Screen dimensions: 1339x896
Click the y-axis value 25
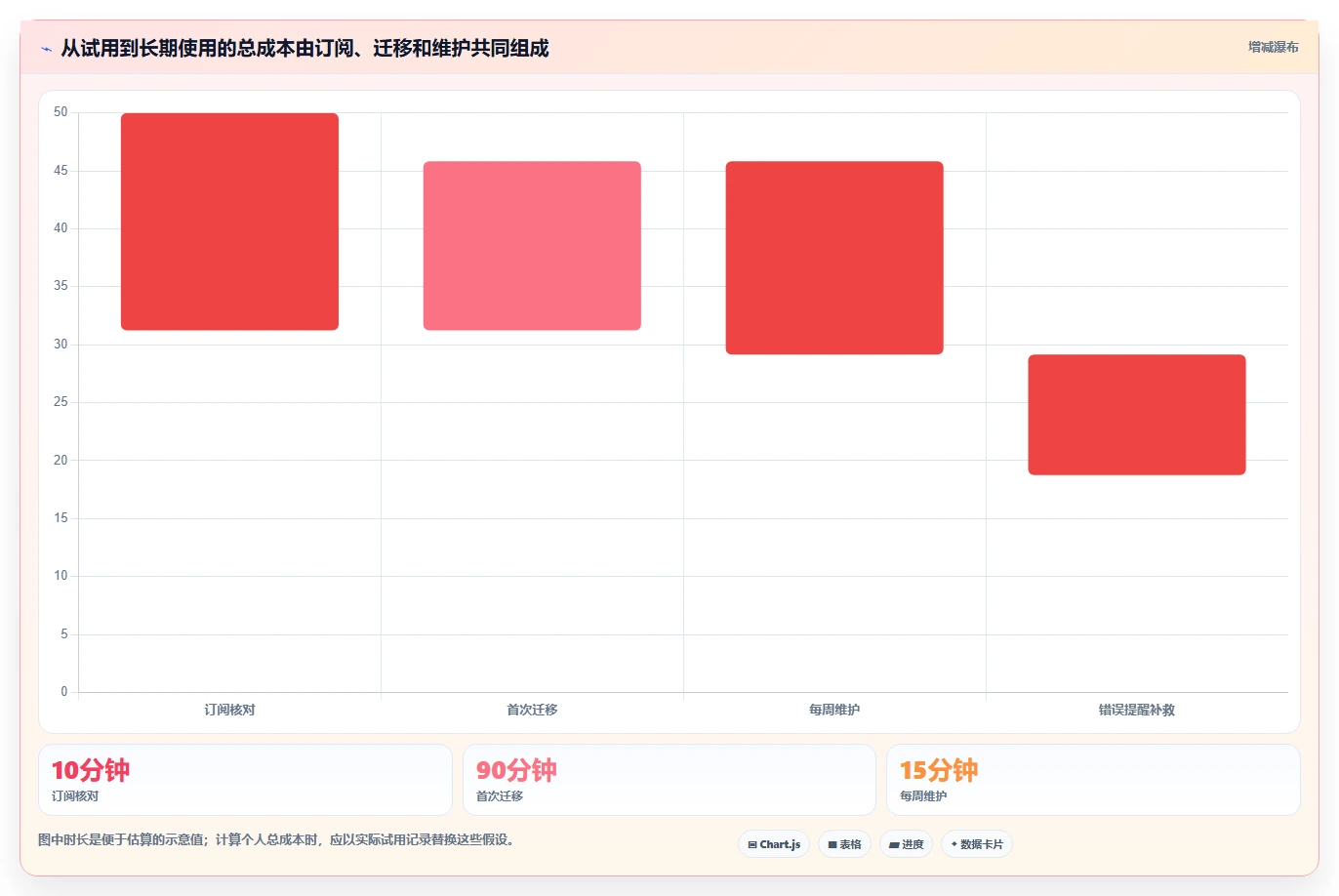61,402
